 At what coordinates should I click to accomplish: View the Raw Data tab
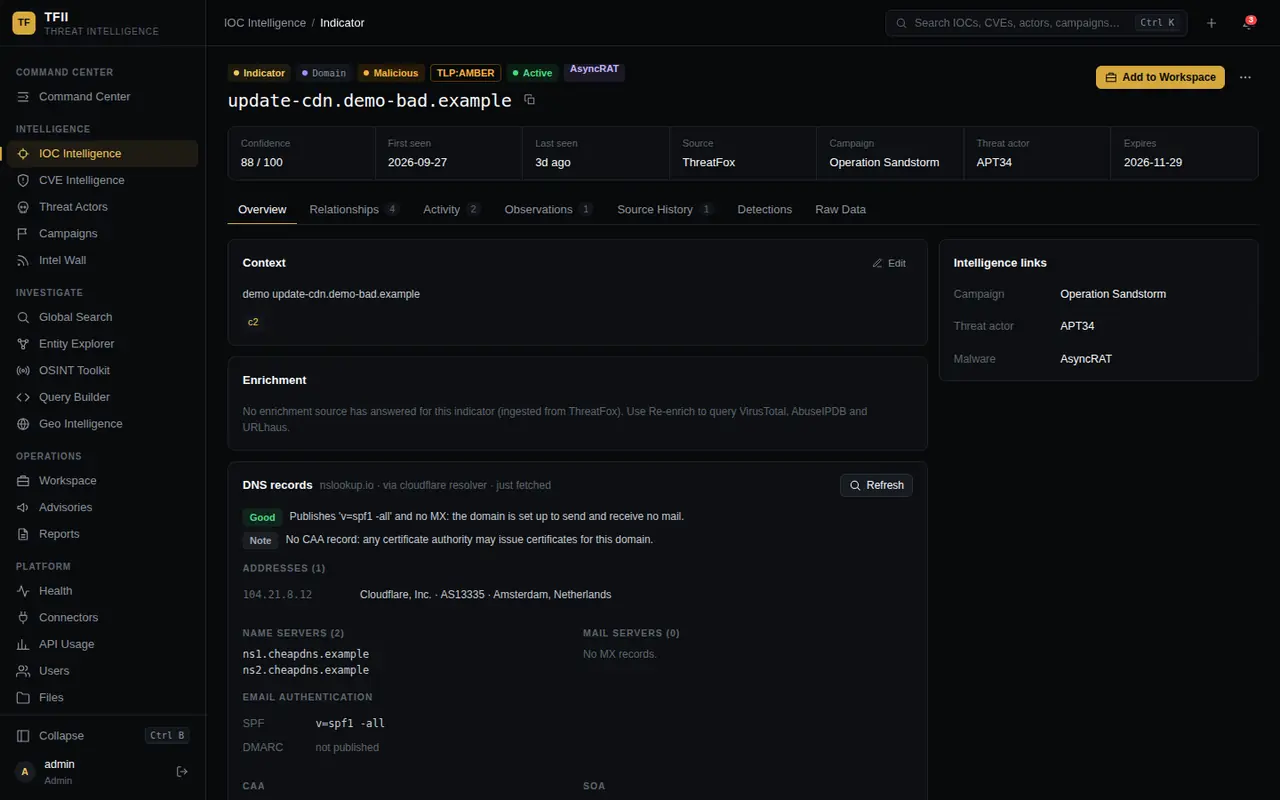coord(841,209)
